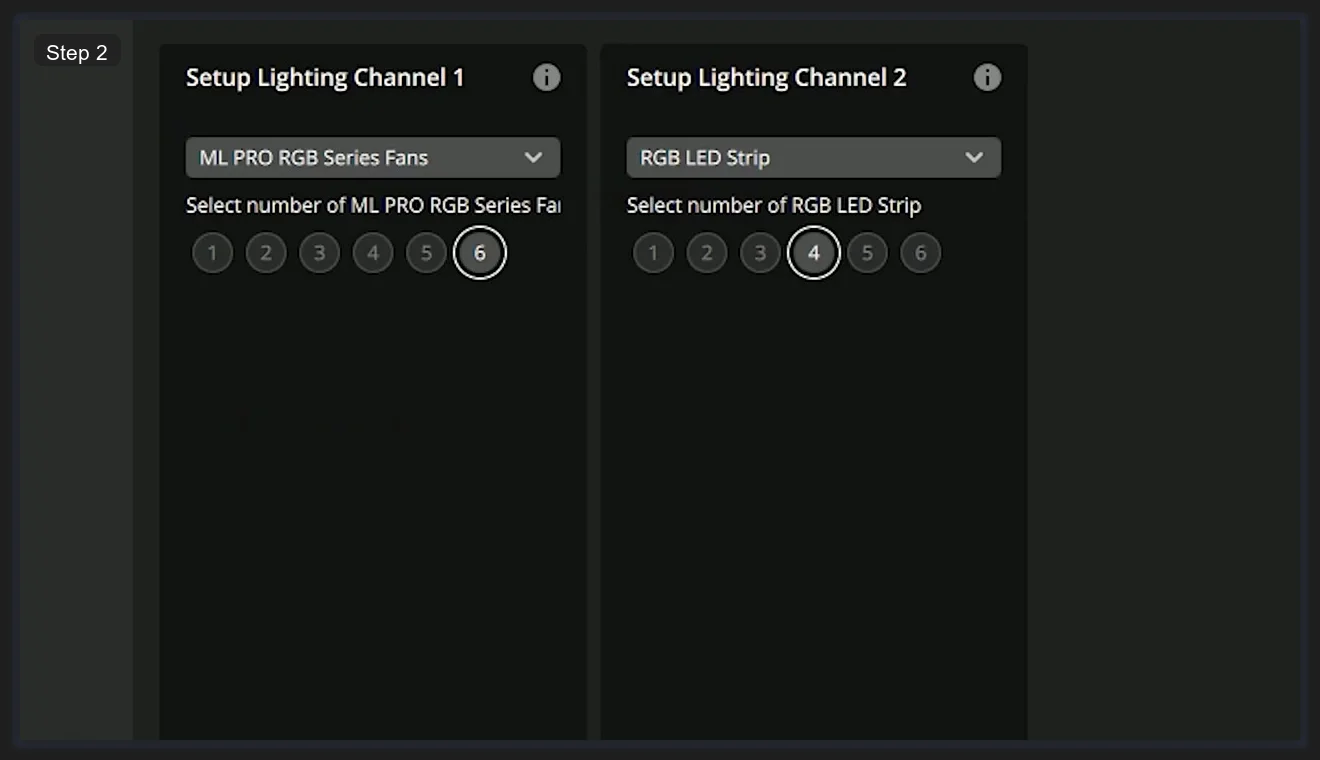Image resolution: width=1320 pixels, height=760 pixels.
Task: Open the RGB LED Strip device dropdown
Action: [813, 157]
